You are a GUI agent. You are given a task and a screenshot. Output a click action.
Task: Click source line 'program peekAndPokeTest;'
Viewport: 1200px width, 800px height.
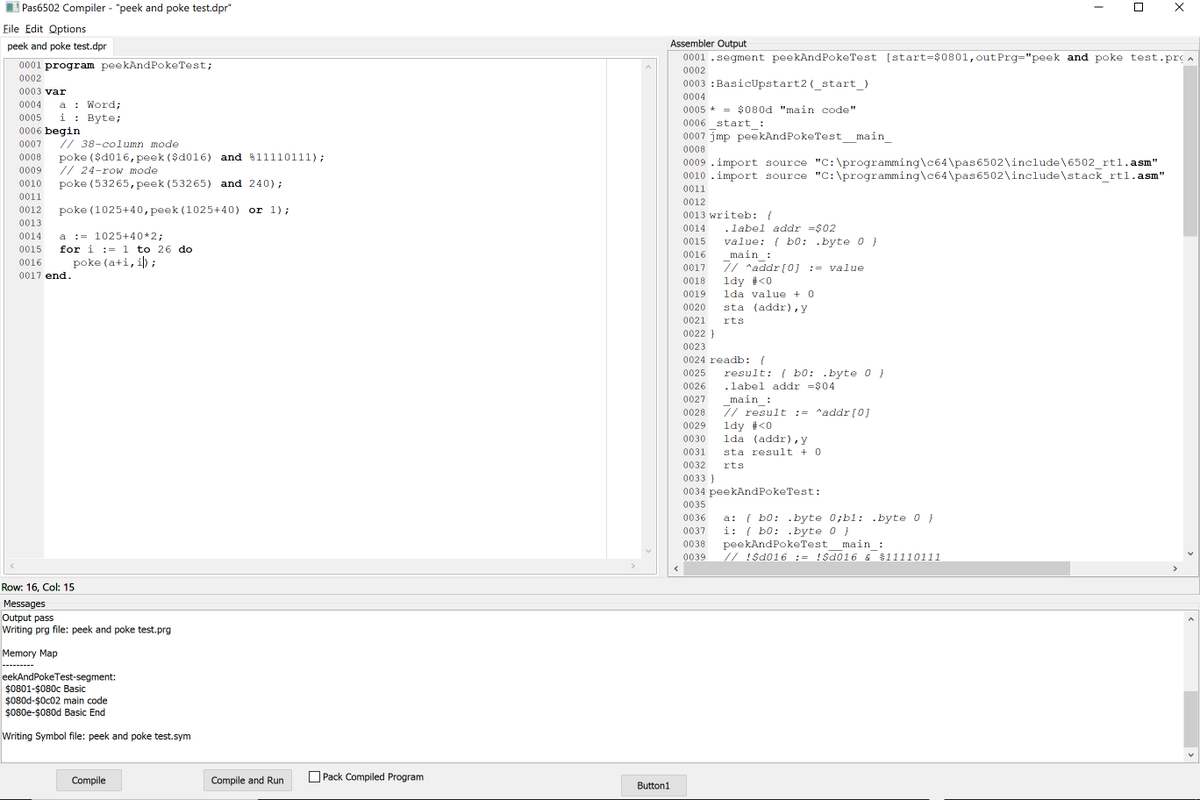pyautogui.click(x=128, y=65)
